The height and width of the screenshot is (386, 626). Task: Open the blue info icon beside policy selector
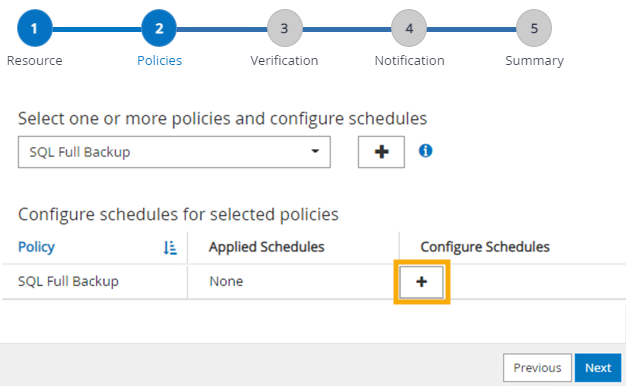tap(425, 151)
